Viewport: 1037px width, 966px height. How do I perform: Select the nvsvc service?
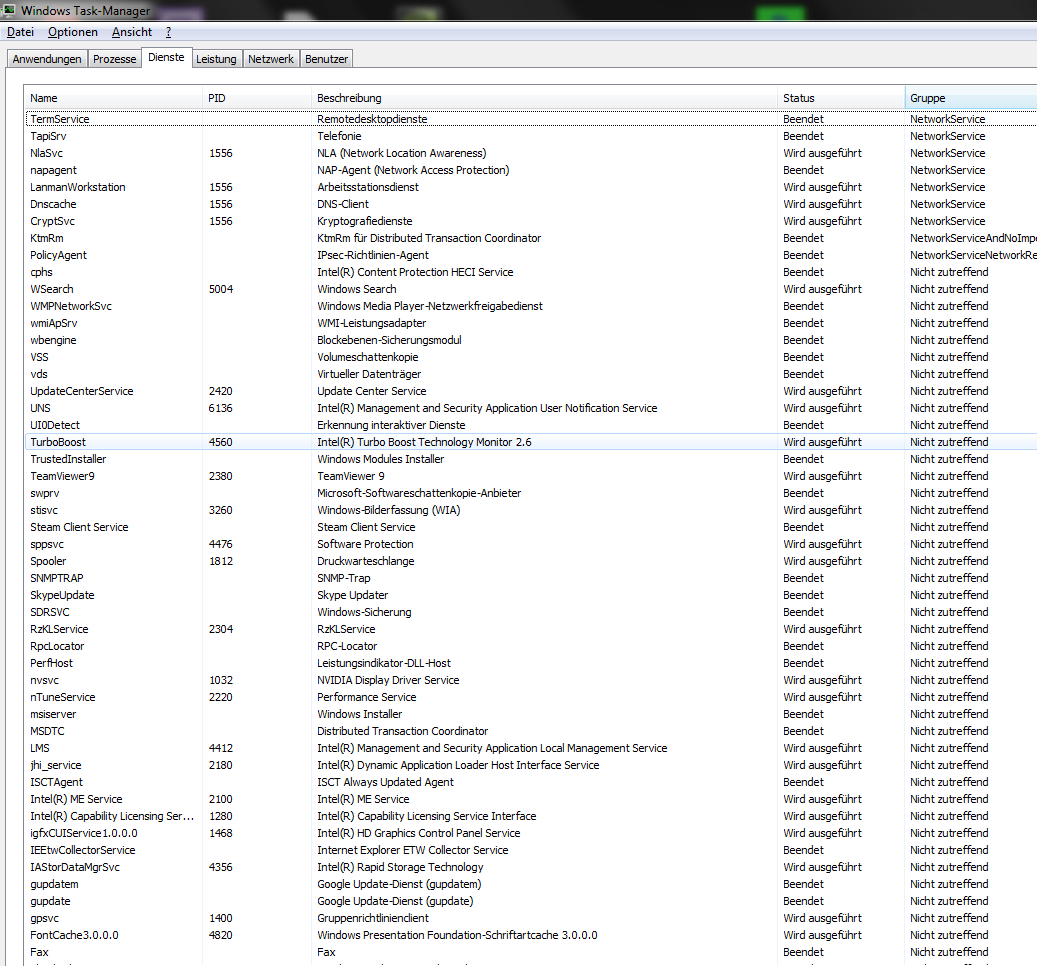point(531,680)
